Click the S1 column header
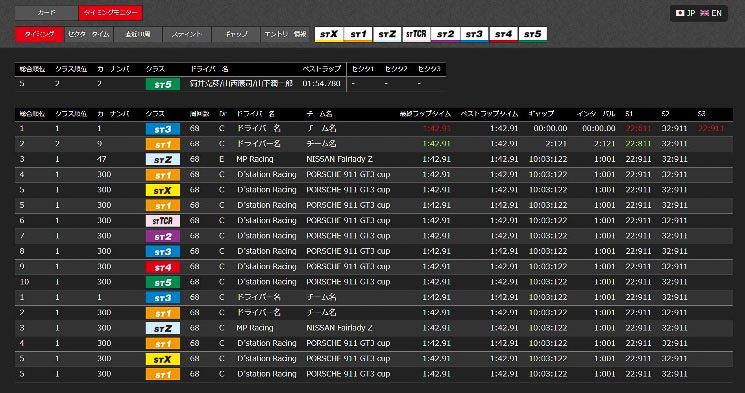Image resolution: width=745 pixels, height=393 pixels. pos(629,114)
